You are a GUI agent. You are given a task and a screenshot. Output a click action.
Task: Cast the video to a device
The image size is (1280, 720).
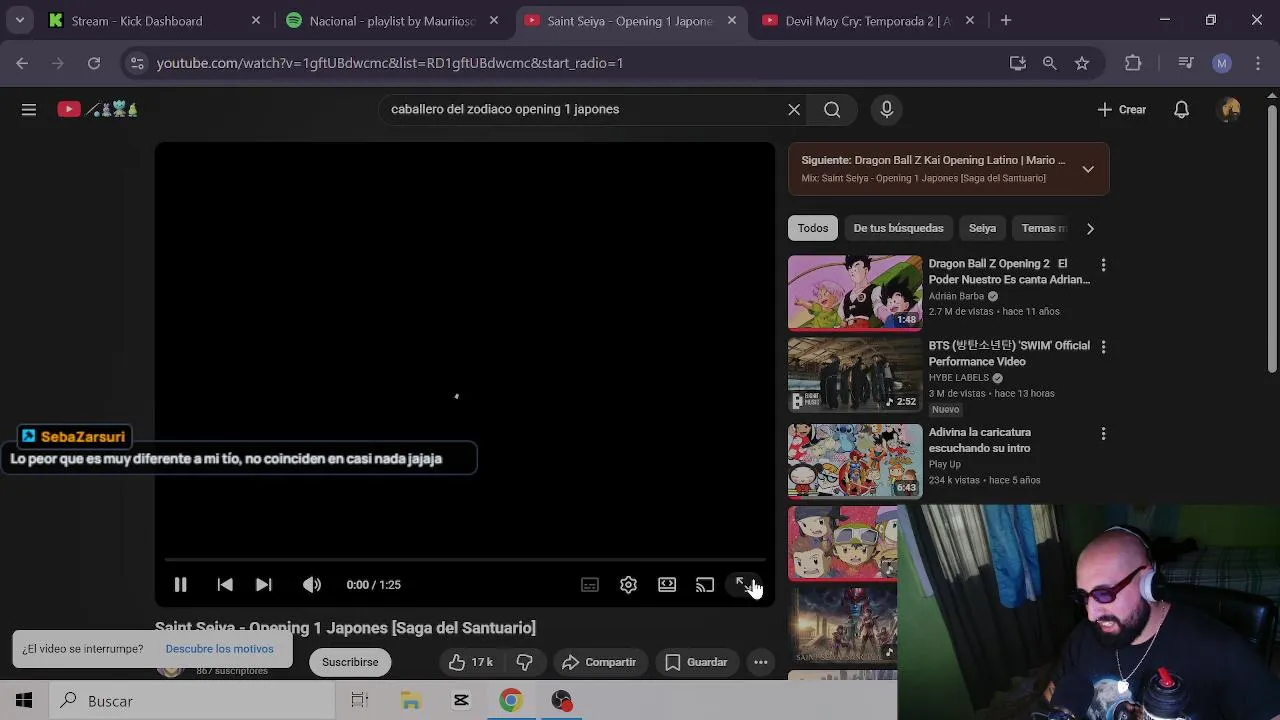(x=705, y=585)
